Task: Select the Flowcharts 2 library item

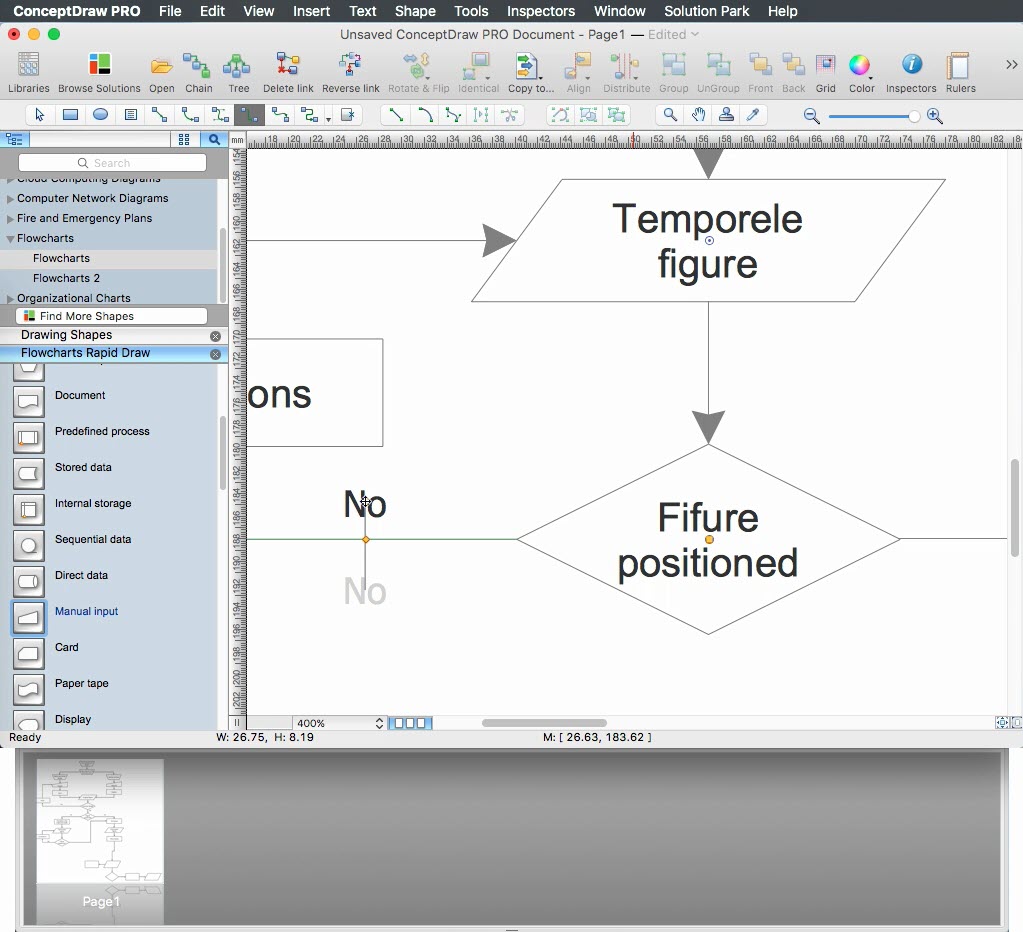Action: tap(67, 278)
